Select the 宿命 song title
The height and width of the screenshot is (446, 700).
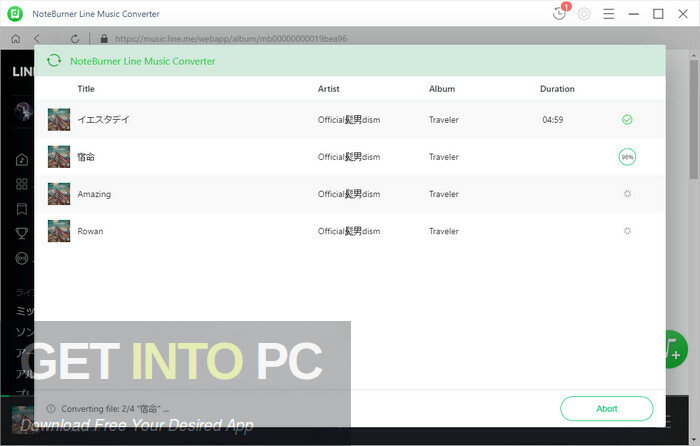coord(86,157)
